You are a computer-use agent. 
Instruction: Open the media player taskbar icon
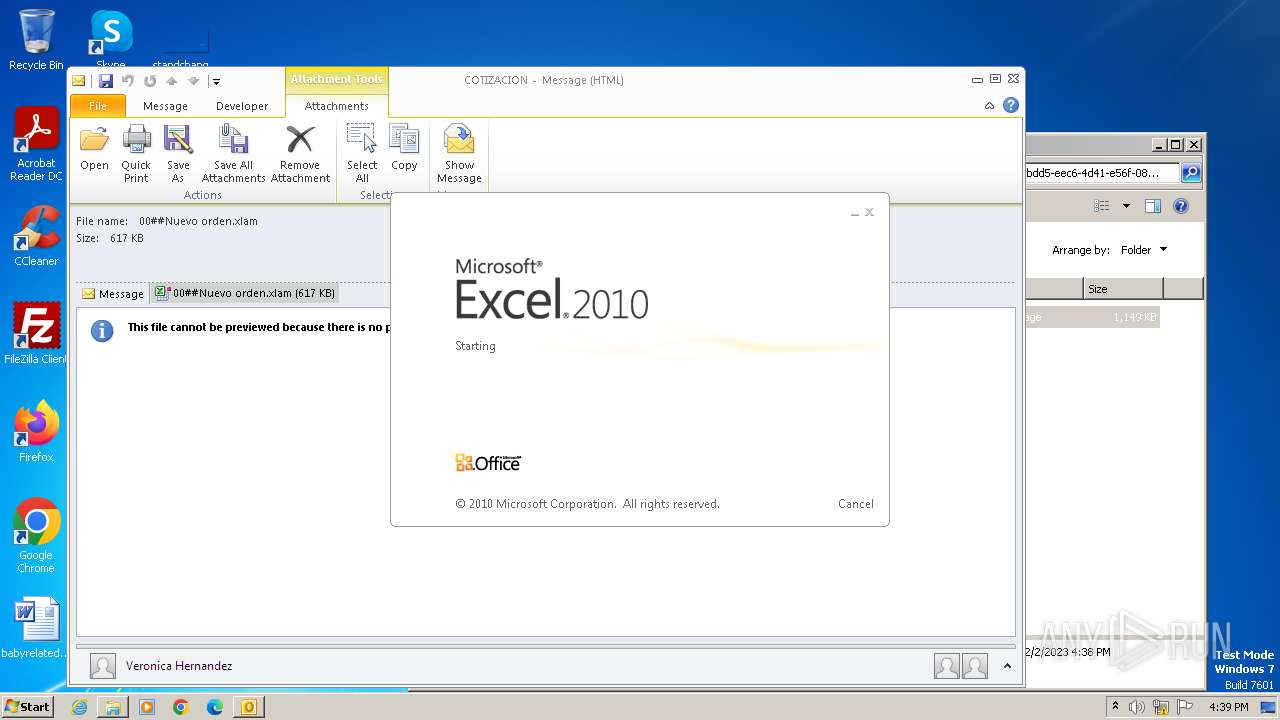pyautogui.click(x=147, y=707)
